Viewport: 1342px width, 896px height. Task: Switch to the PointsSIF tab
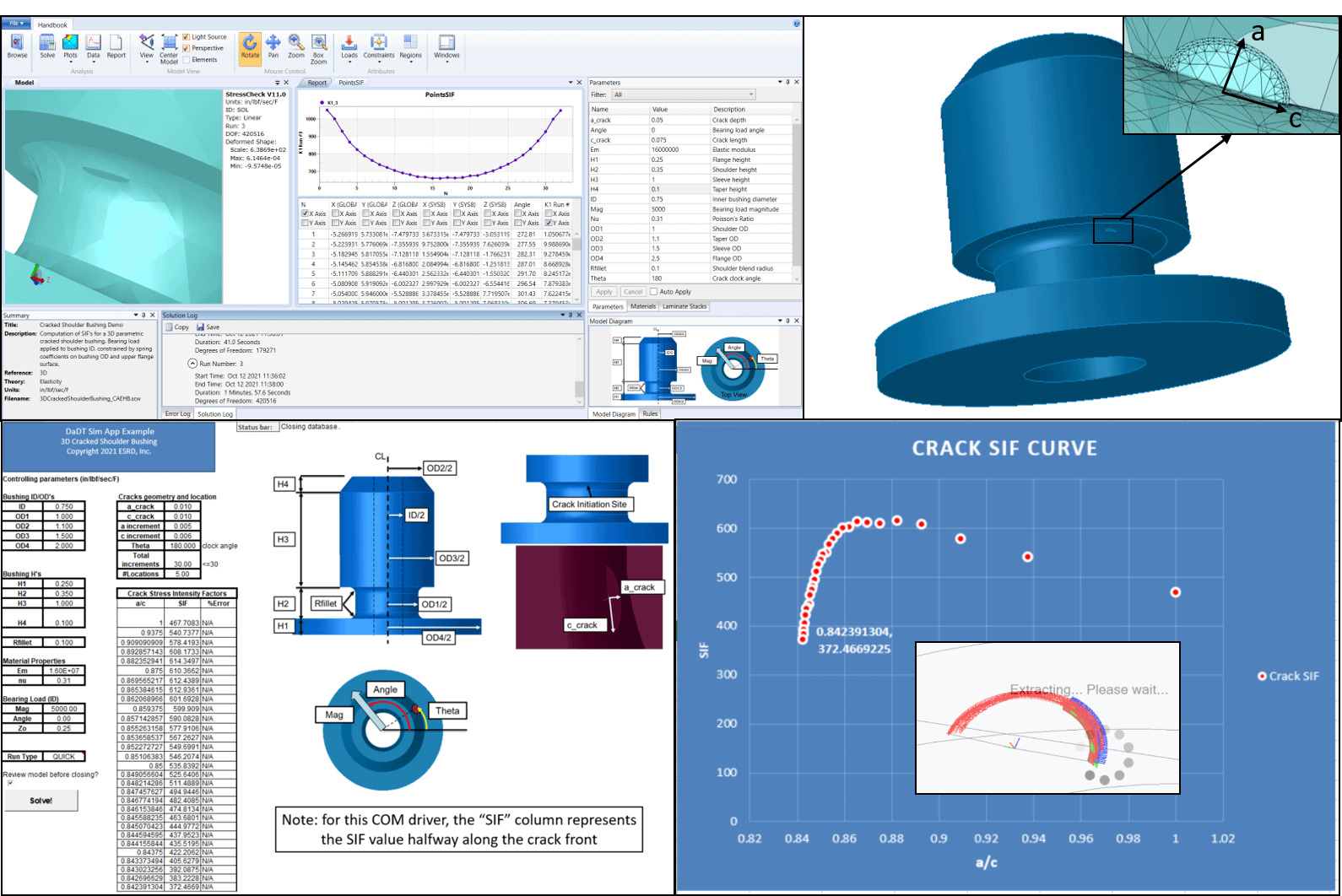tap(350, 83)
